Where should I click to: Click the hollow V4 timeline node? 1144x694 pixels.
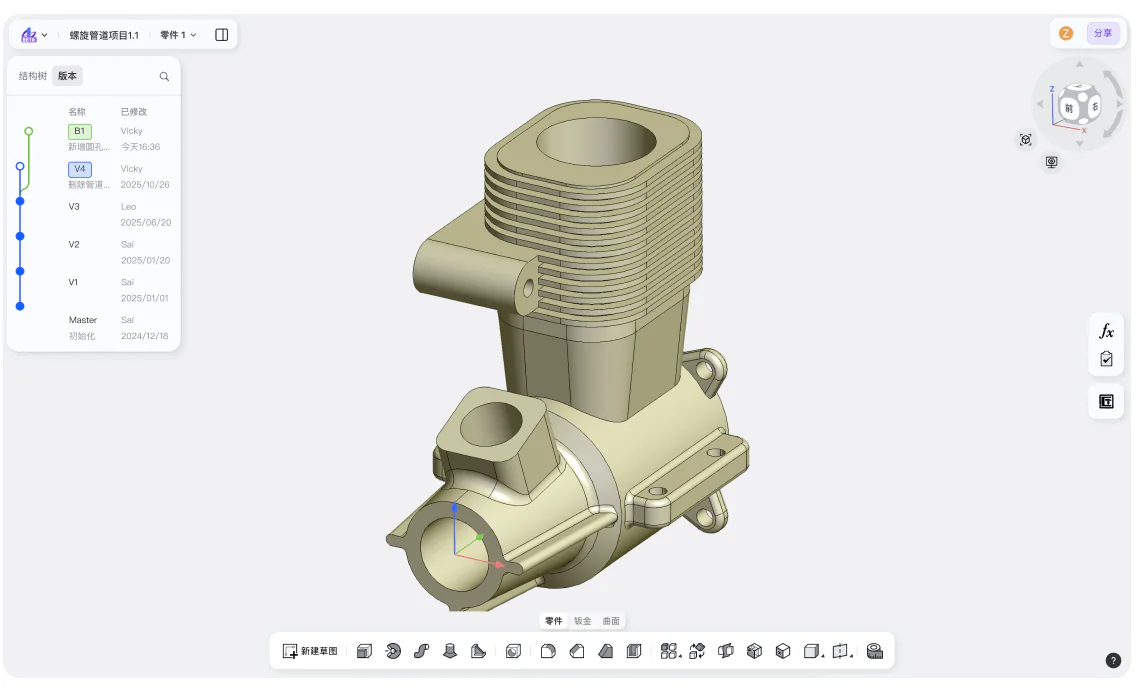20,166
